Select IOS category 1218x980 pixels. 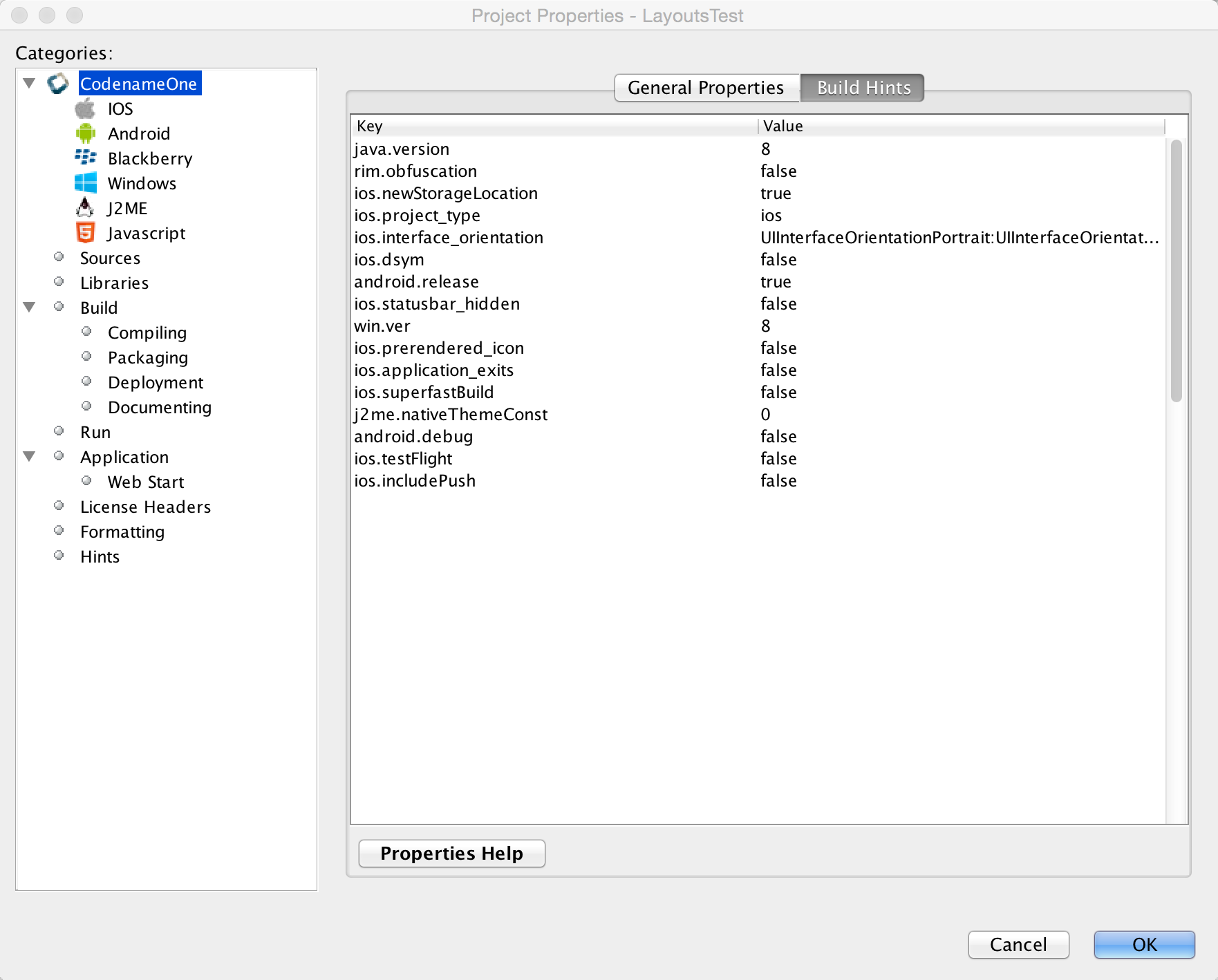[x=120, y=109]
